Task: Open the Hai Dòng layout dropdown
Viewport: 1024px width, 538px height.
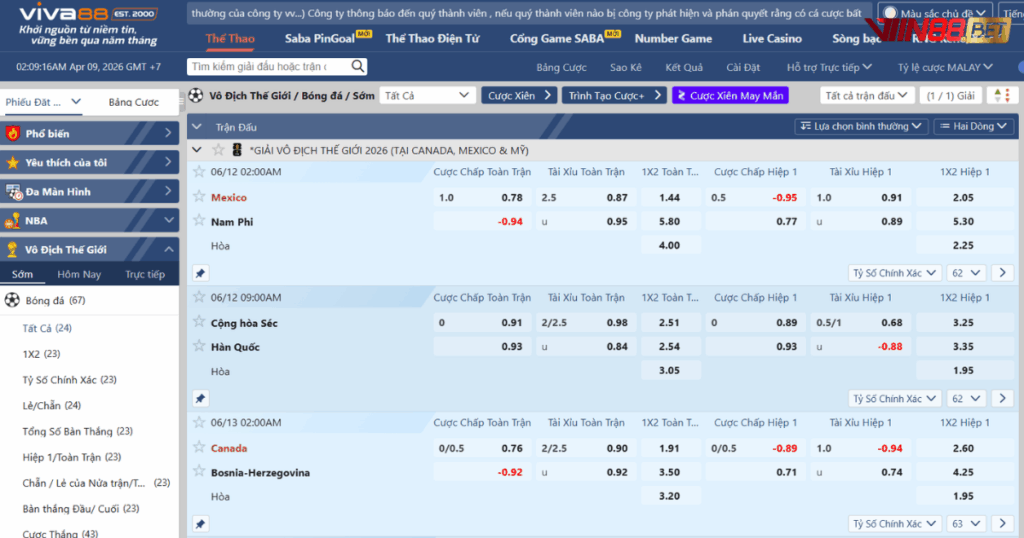Action: click(x=973, y=127)
